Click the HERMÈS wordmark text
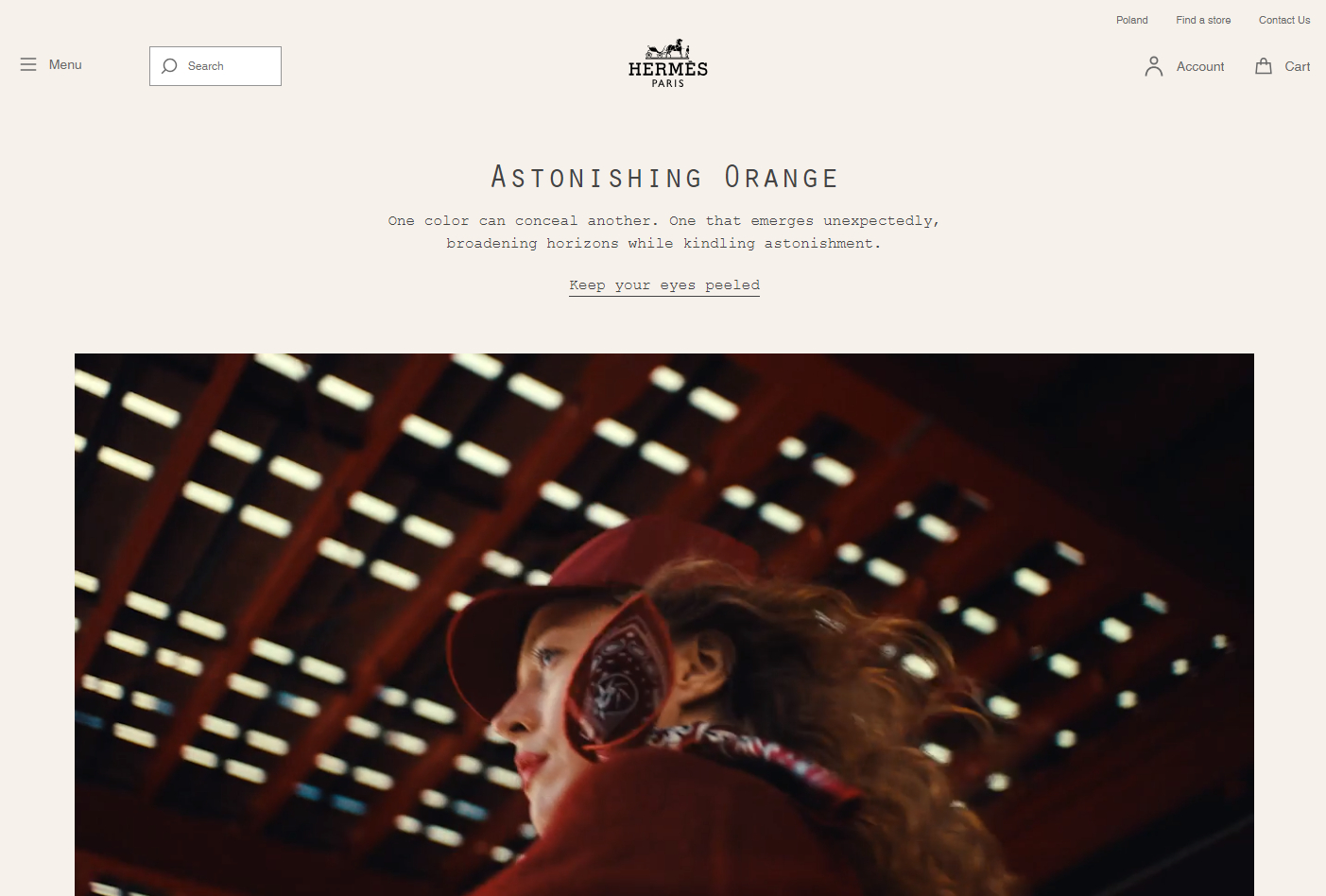 tap(668, 69)
